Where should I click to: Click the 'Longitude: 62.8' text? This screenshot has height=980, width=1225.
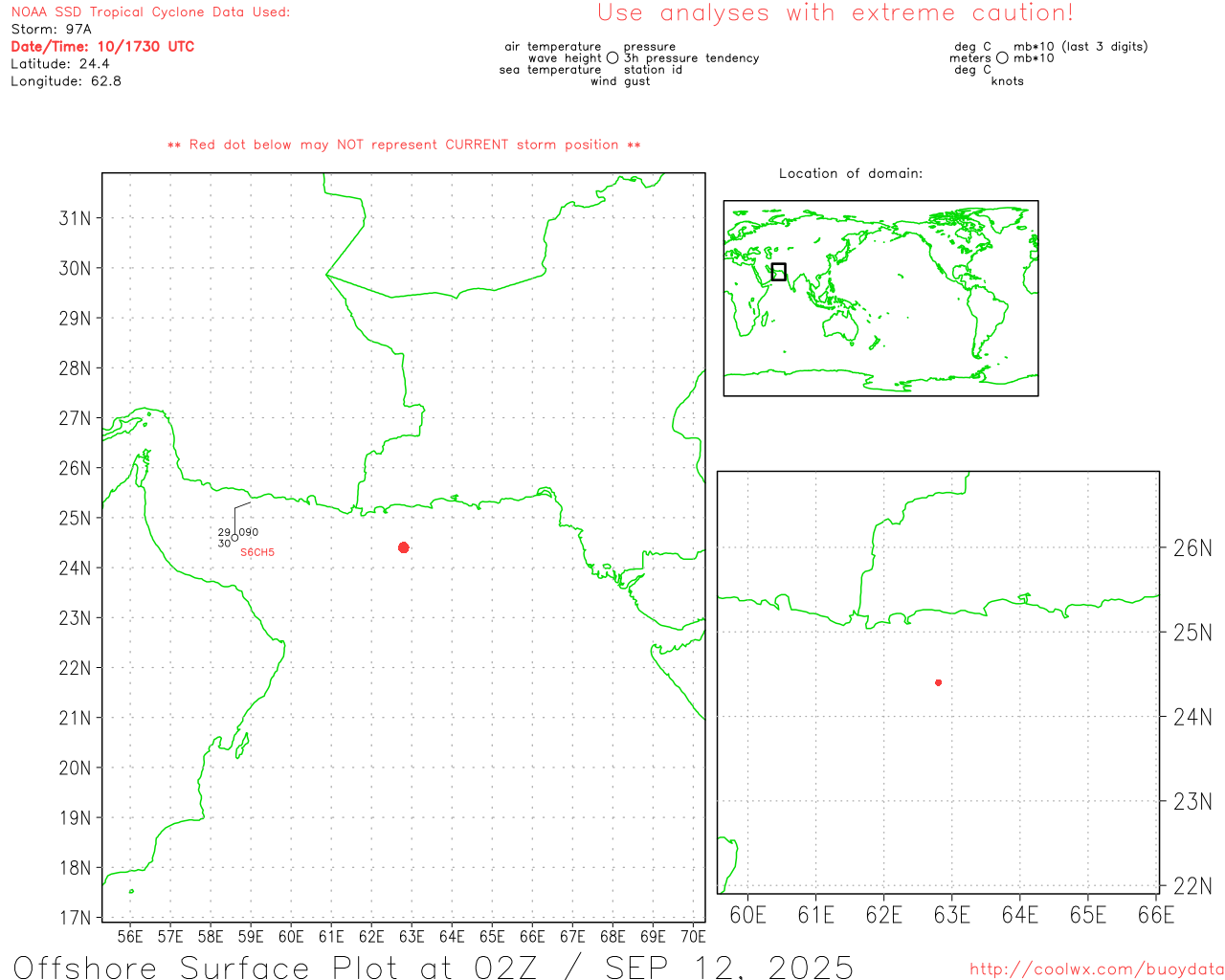pos(66,81)
